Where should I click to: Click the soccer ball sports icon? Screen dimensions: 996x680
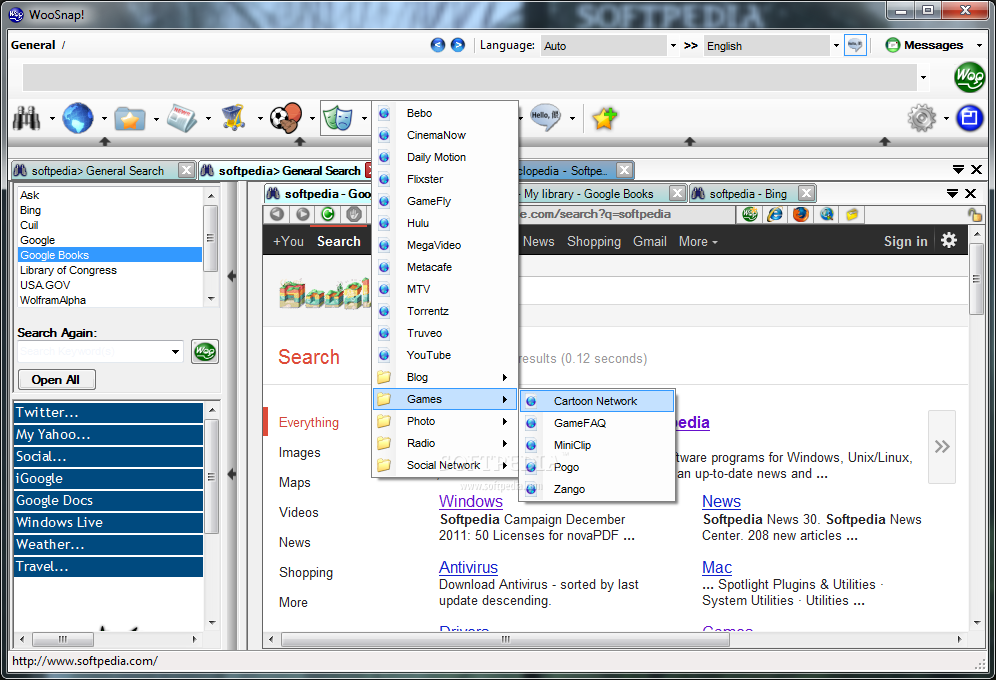tap(286, 118)
